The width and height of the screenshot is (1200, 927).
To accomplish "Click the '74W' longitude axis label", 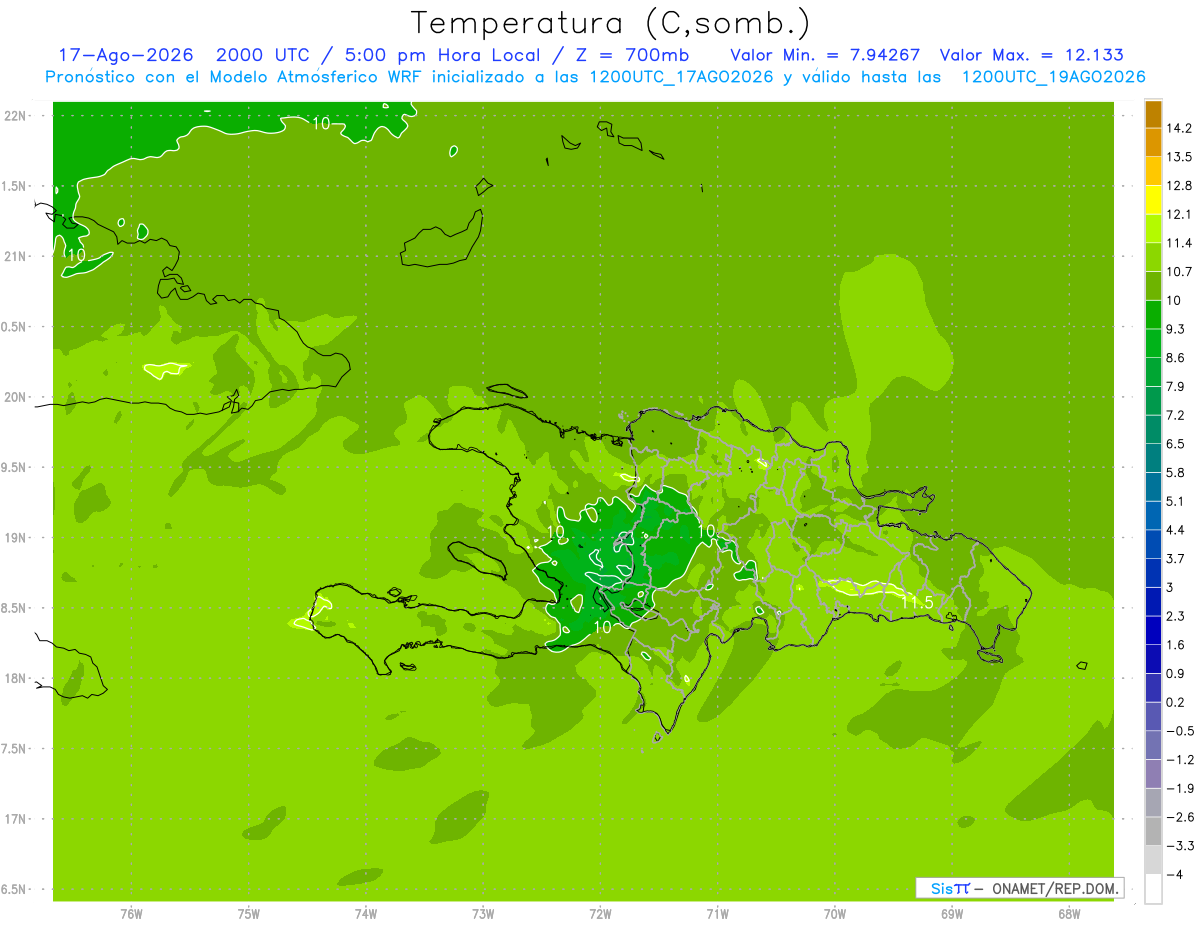I will pos(365,914).
